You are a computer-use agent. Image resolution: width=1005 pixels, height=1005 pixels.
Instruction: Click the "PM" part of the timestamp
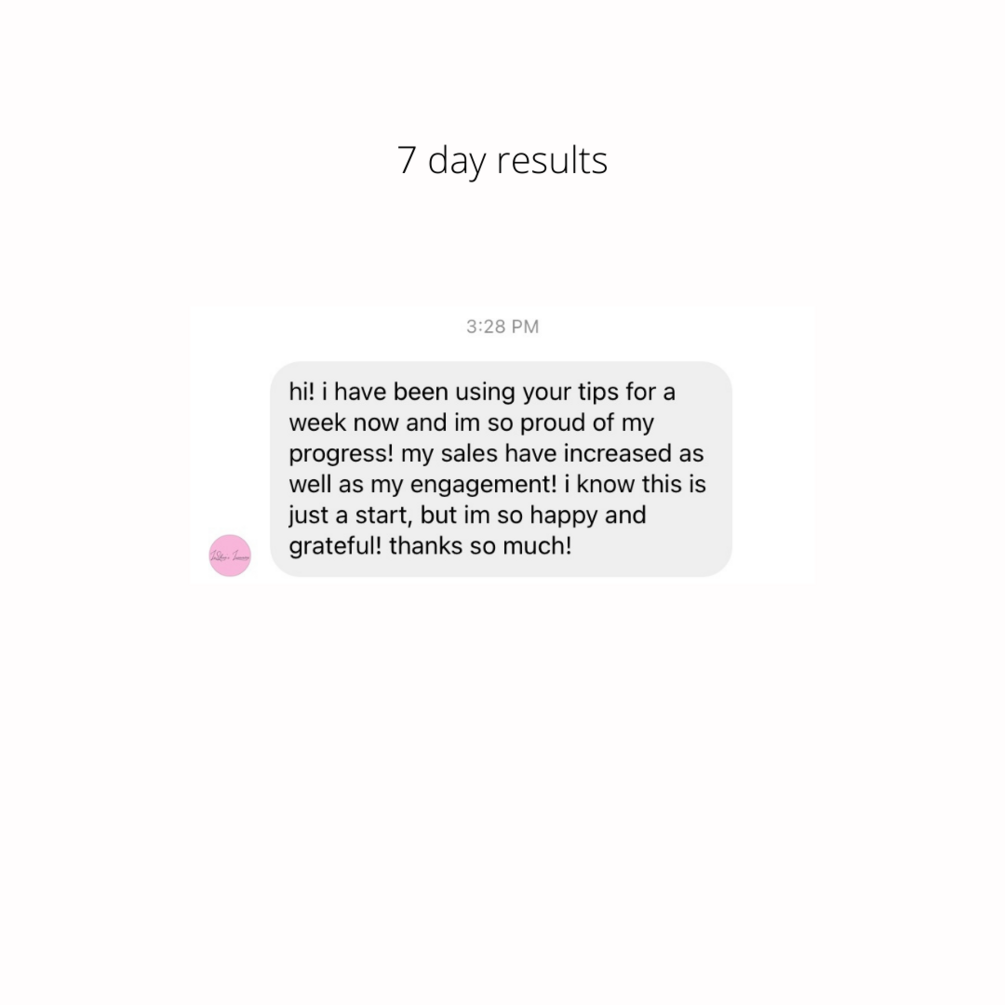coord(526,327)
